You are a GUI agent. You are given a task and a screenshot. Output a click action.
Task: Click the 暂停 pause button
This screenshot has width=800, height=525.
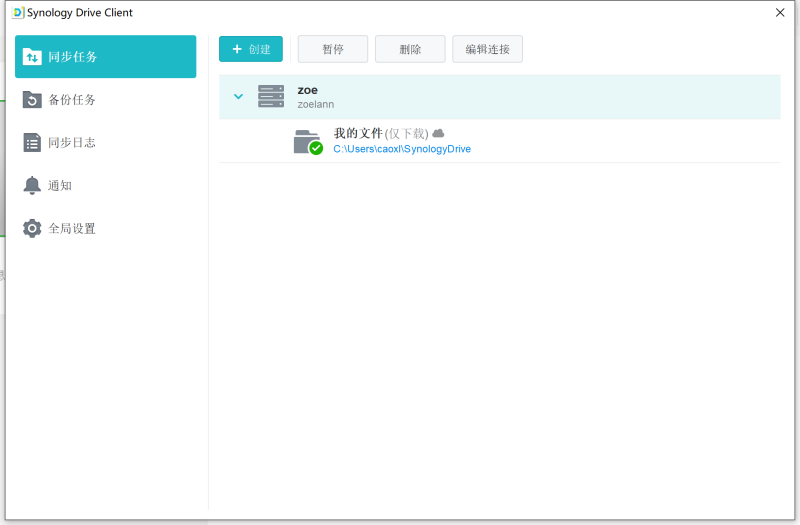pos(333,49)
